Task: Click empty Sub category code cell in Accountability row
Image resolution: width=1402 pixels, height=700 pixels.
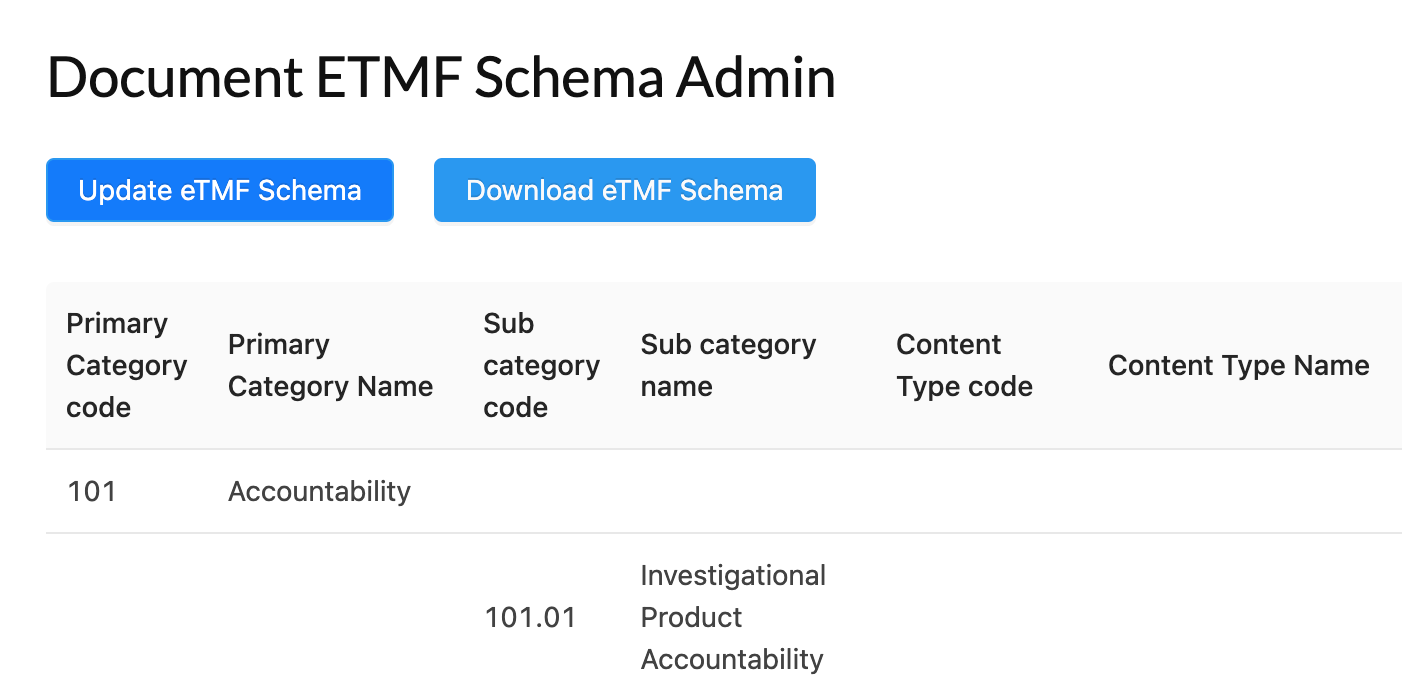Action: tap(541, 491)
